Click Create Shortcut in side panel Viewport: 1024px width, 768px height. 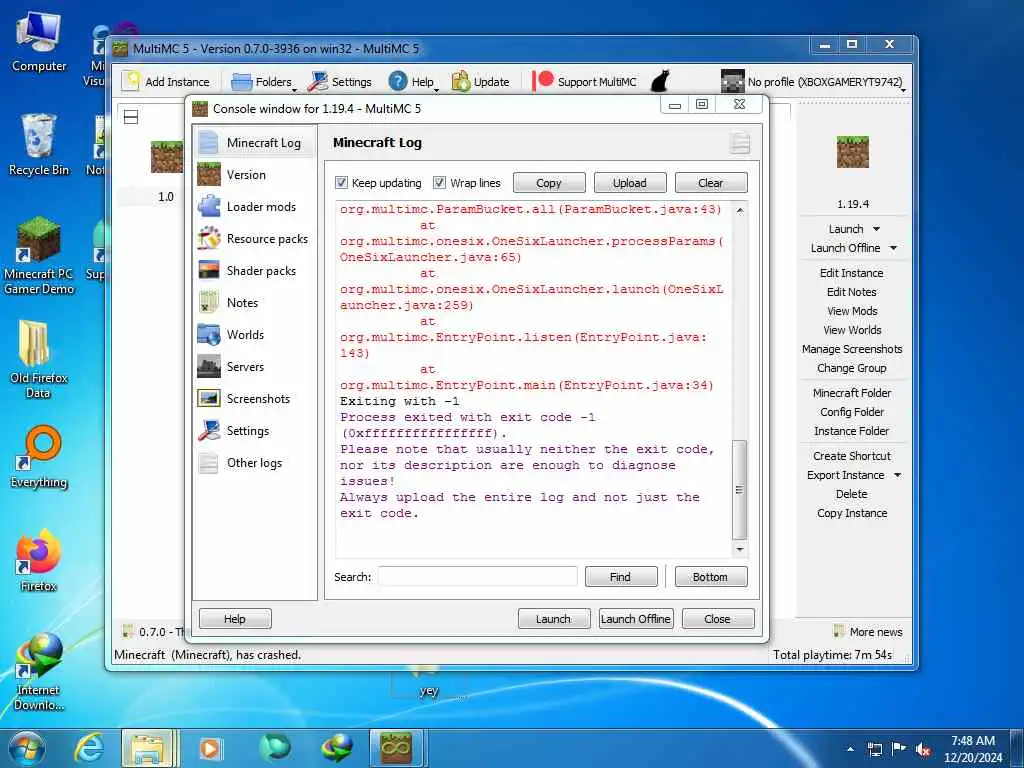click(x=852, y=456)
